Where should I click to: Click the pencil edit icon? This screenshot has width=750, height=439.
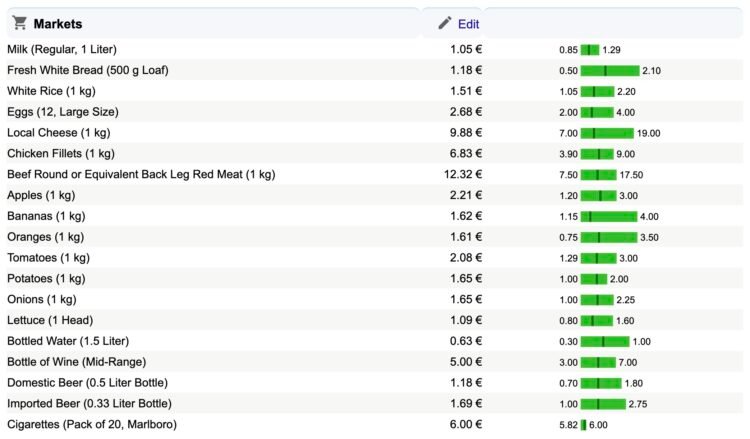coord(445,23)
